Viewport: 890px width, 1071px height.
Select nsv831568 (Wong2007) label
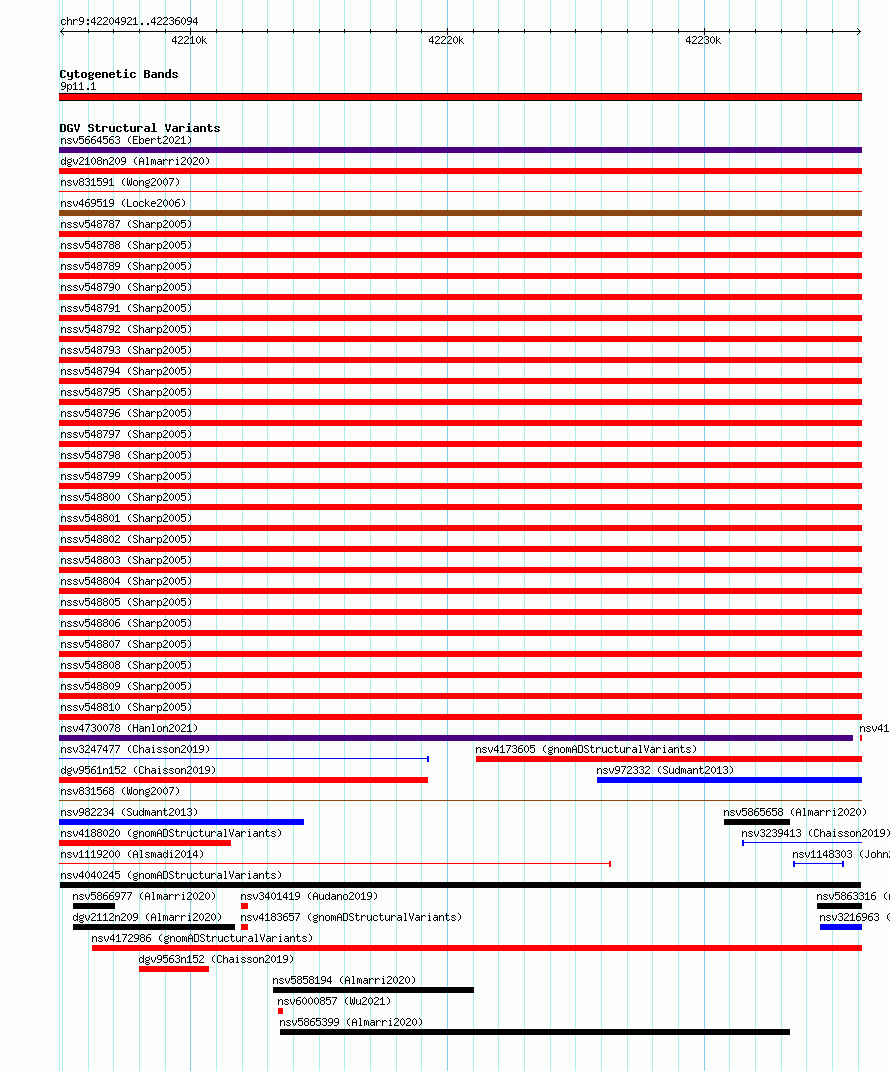[120, 791]
